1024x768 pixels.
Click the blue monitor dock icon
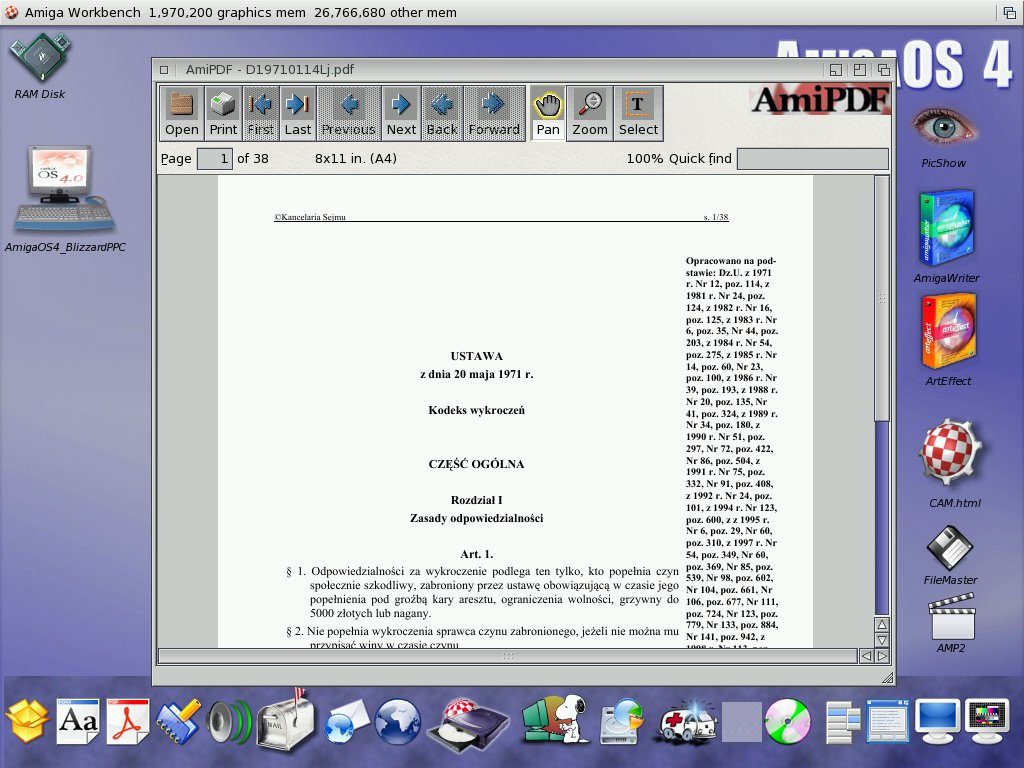[x=938, y=721]
